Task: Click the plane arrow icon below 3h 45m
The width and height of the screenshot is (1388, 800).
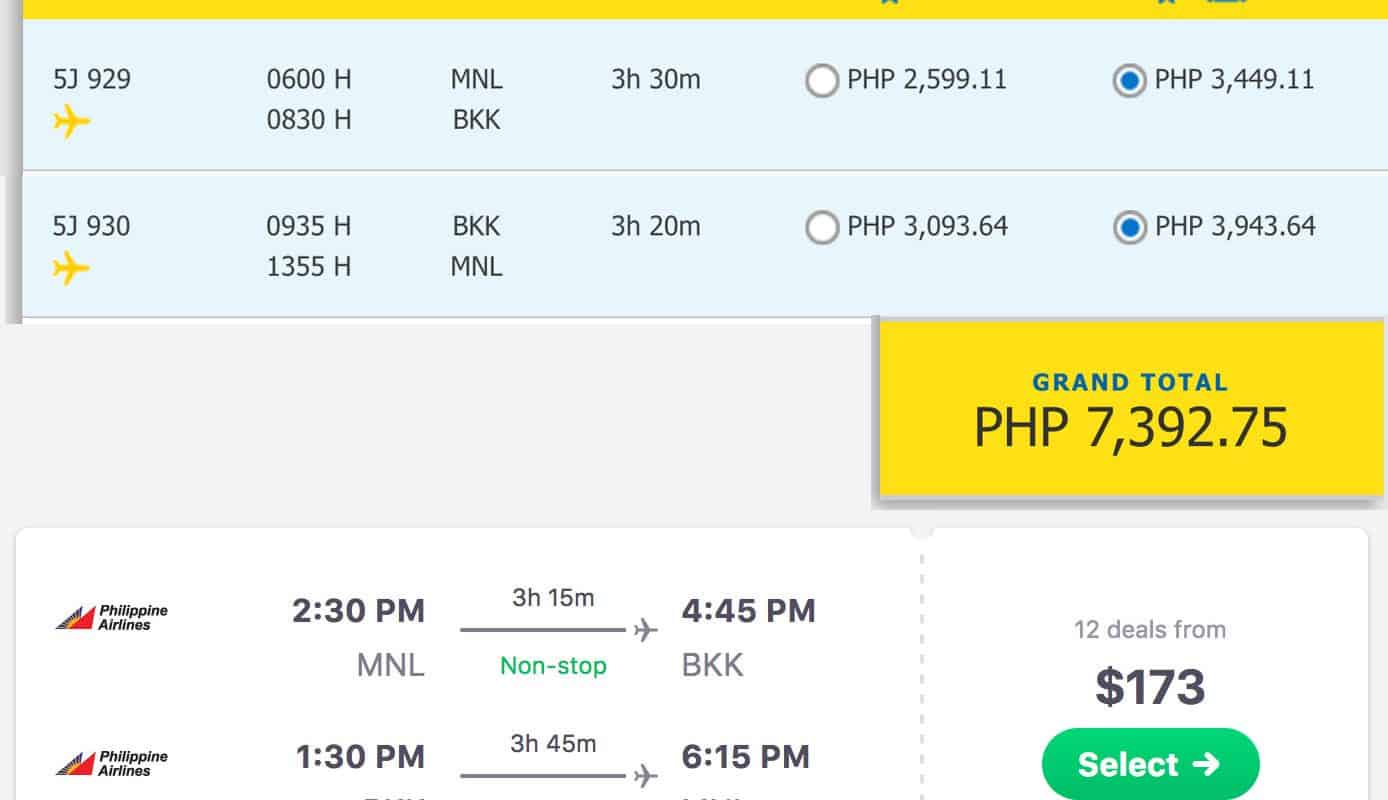Action: [646, 776]
